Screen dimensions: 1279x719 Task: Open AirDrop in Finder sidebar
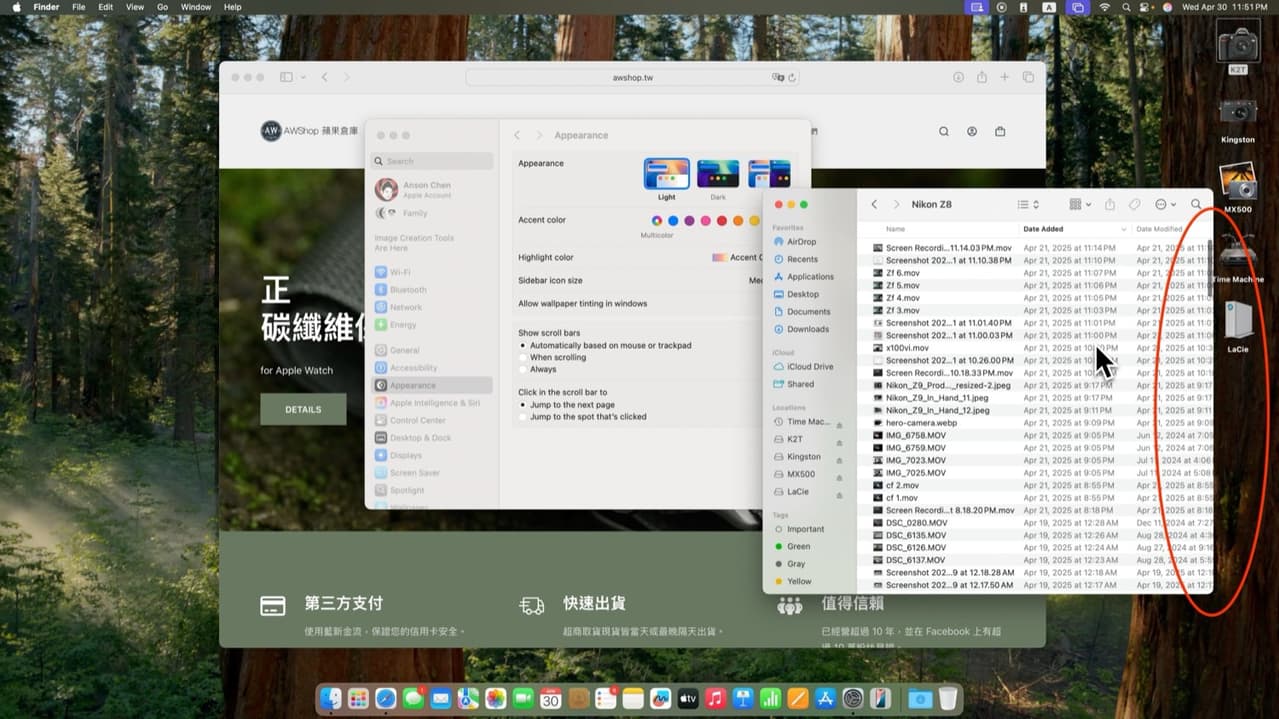click(x=794, y=241)
